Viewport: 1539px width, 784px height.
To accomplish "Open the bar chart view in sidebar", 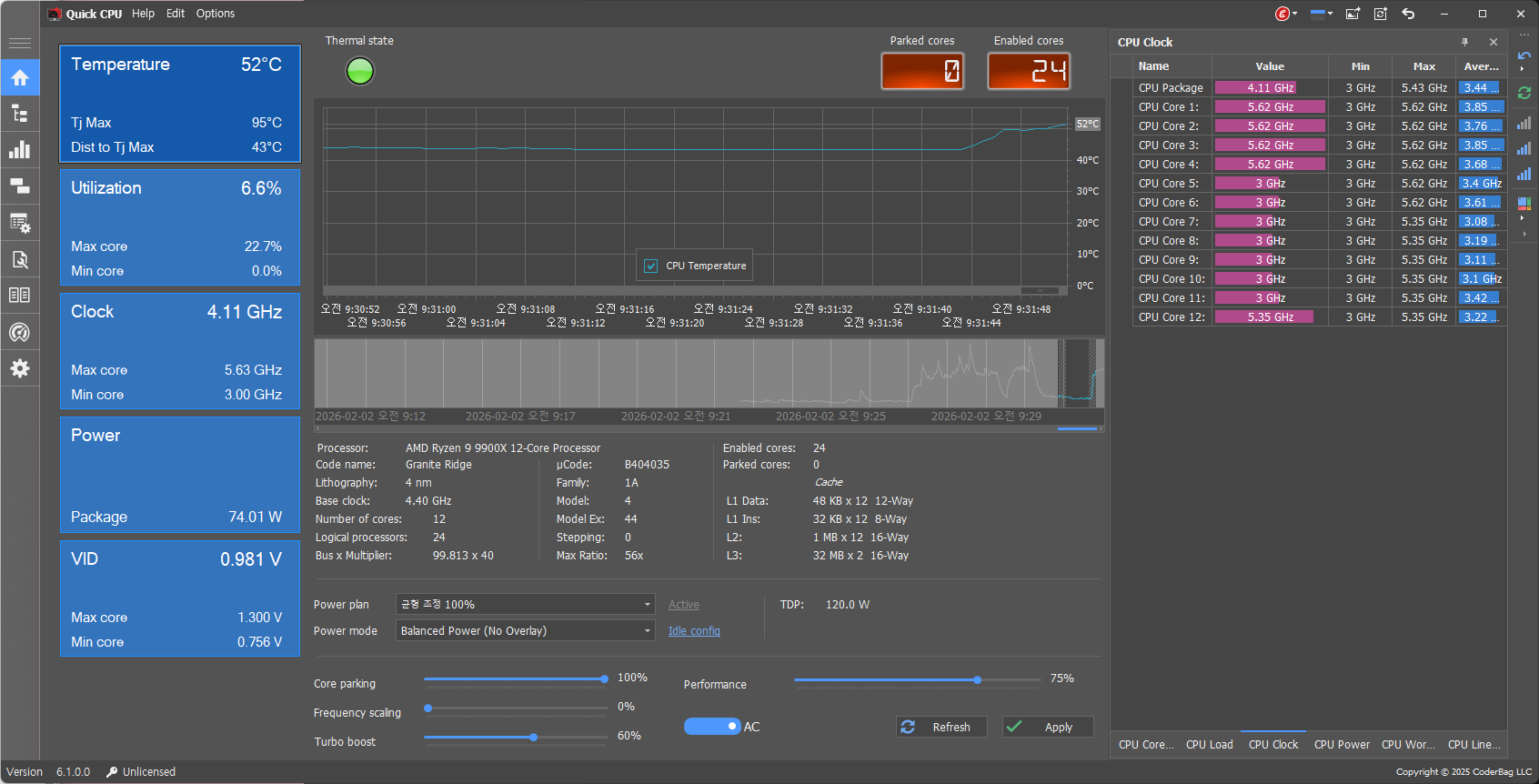I will [x=20, y=150].
